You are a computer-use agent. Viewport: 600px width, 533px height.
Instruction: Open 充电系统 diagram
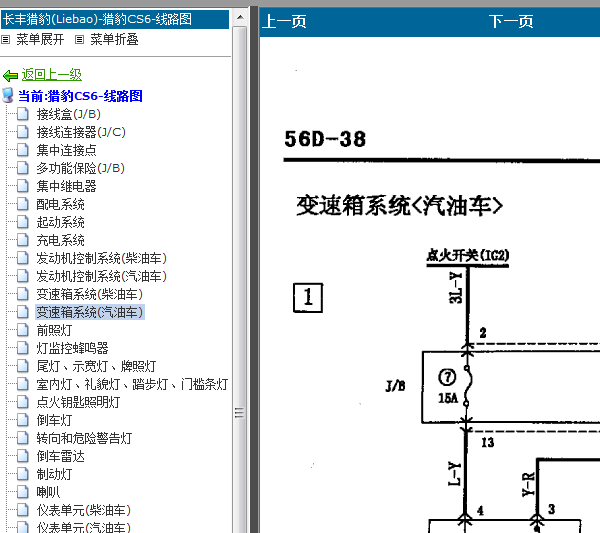[x=60, y=240]
